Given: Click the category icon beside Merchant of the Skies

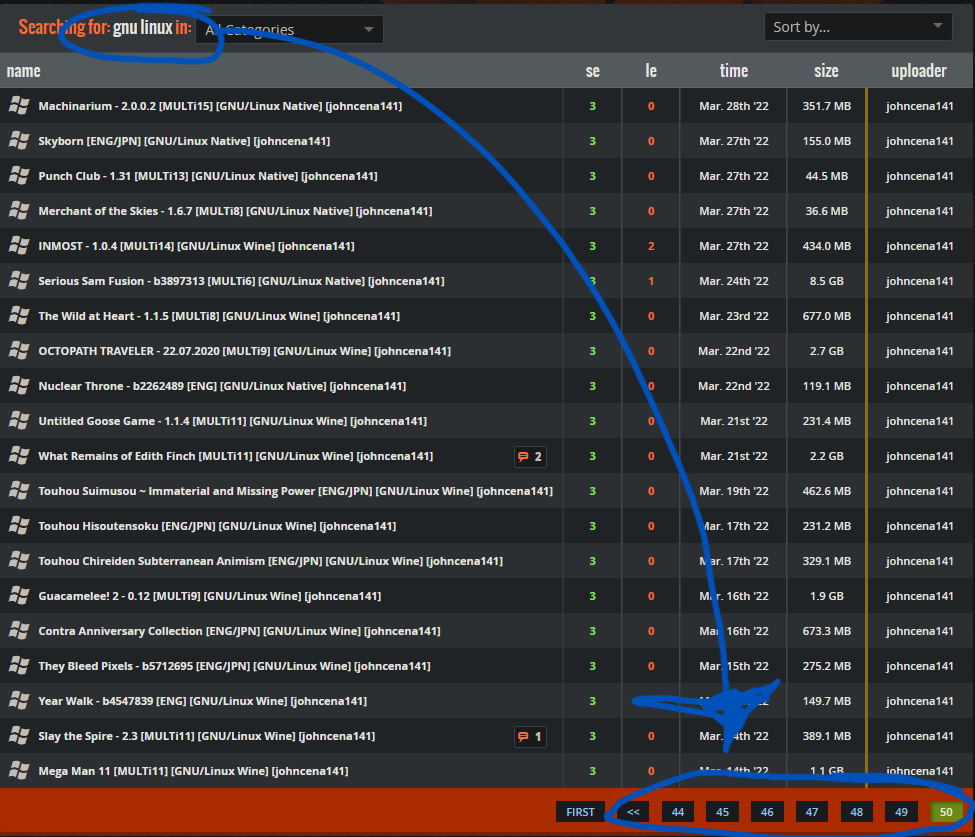Looking at the screenshot, I should coord(19,211).
